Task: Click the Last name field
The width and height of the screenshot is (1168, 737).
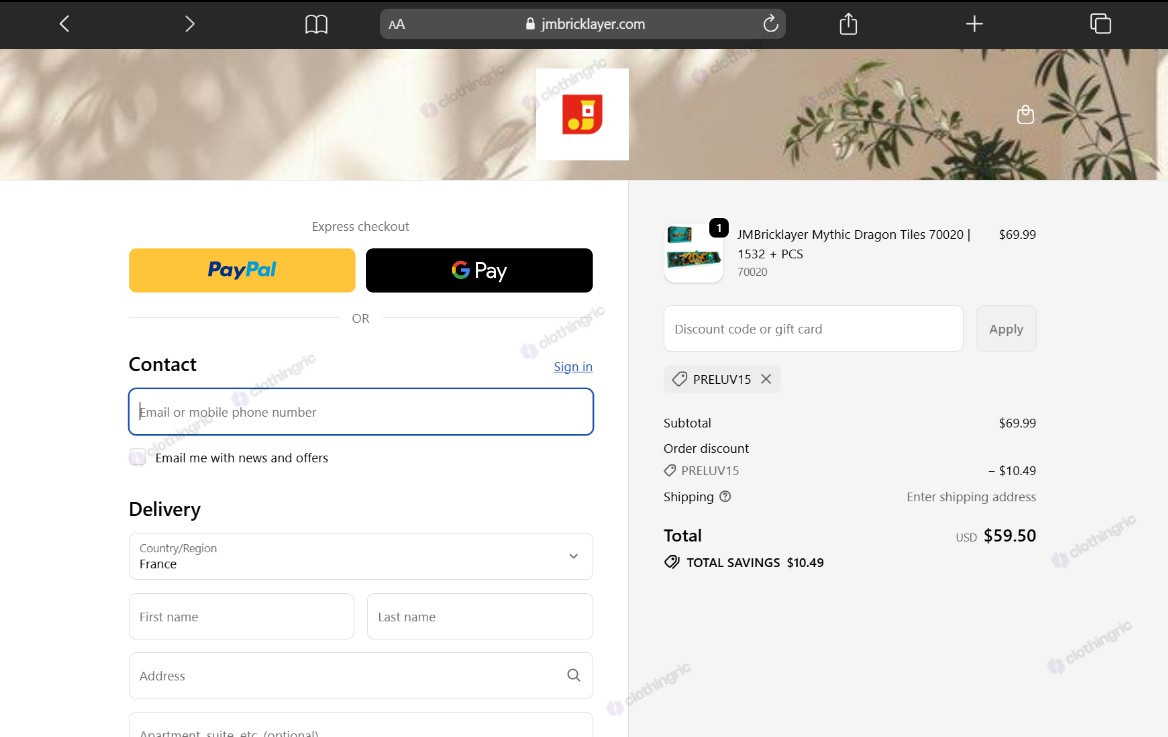Action: pos(480,616)
